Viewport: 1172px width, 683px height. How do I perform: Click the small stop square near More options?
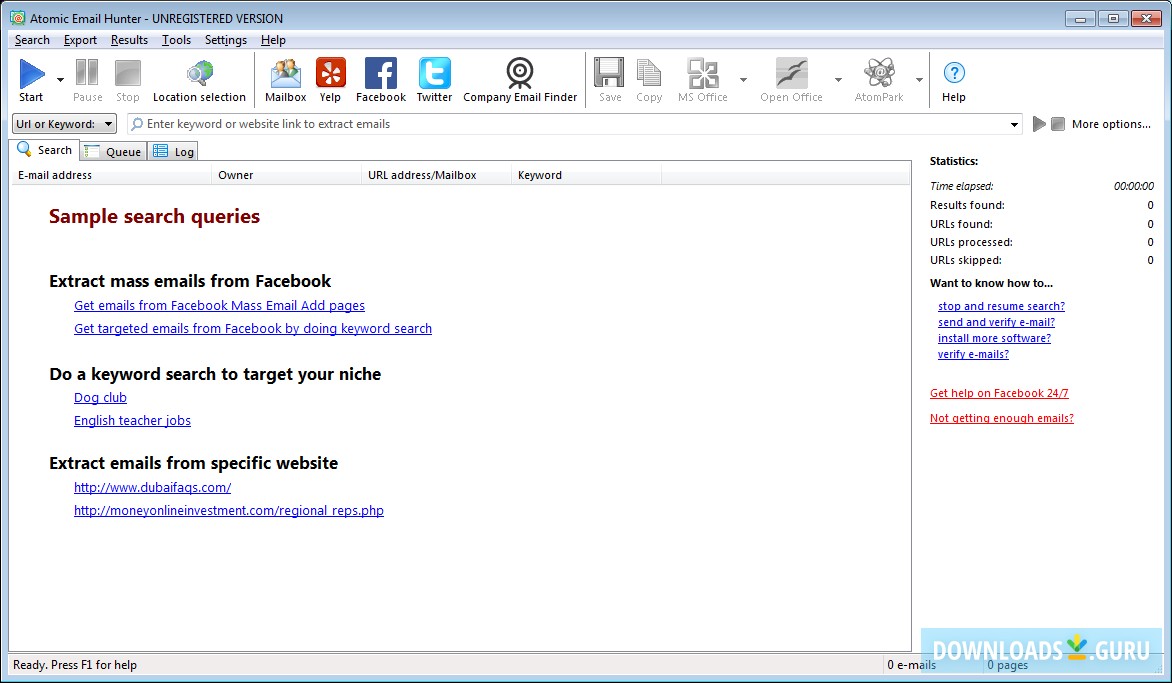1058,124
